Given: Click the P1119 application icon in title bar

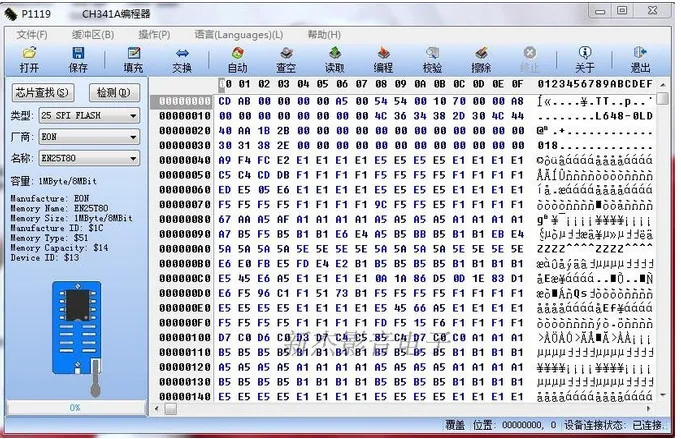Looking at the screenshot, I should 10,14.
